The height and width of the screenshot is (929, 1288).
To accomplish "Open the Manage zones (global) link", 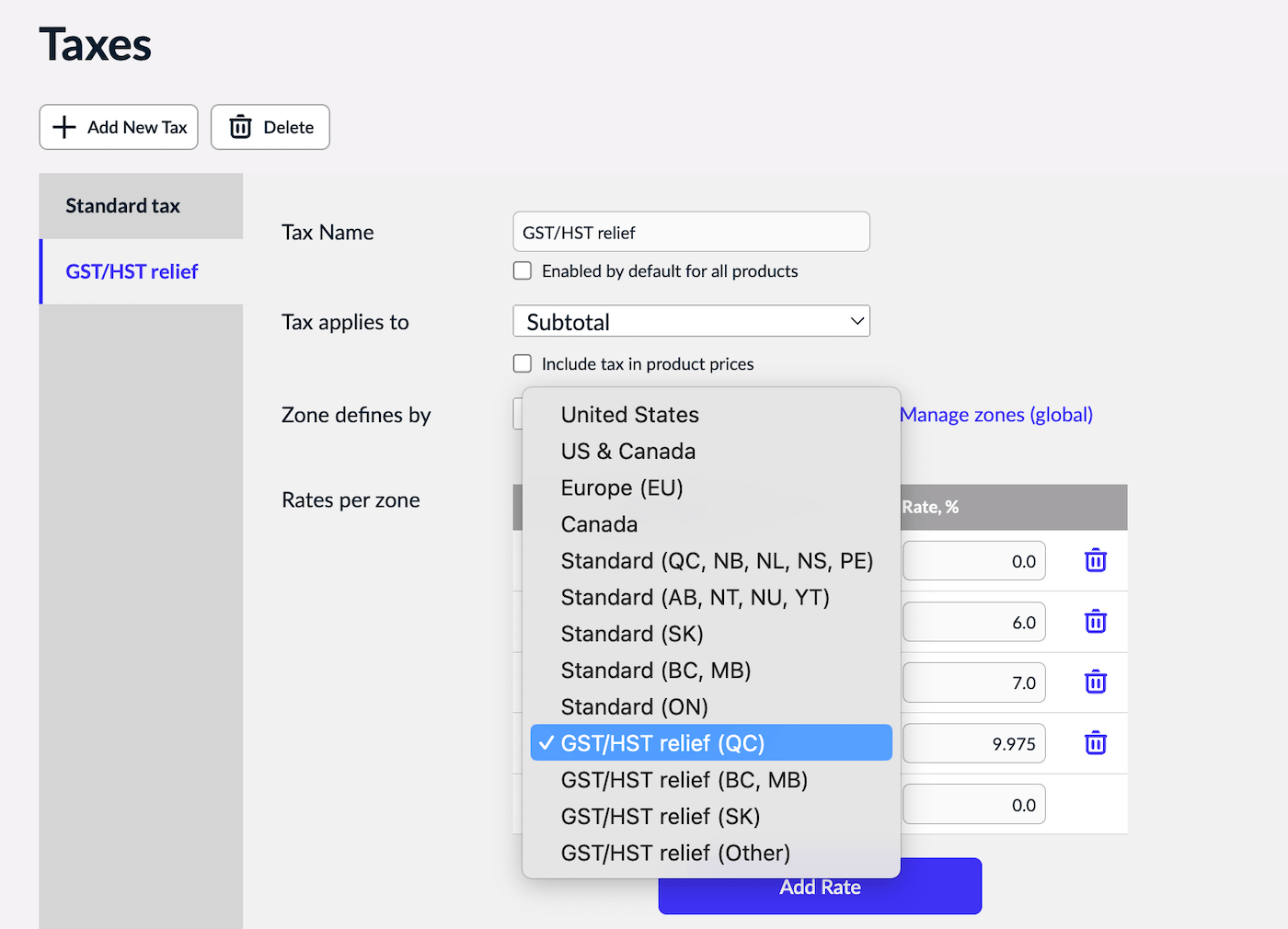I will pyautogui.click(x=996, y=415).
